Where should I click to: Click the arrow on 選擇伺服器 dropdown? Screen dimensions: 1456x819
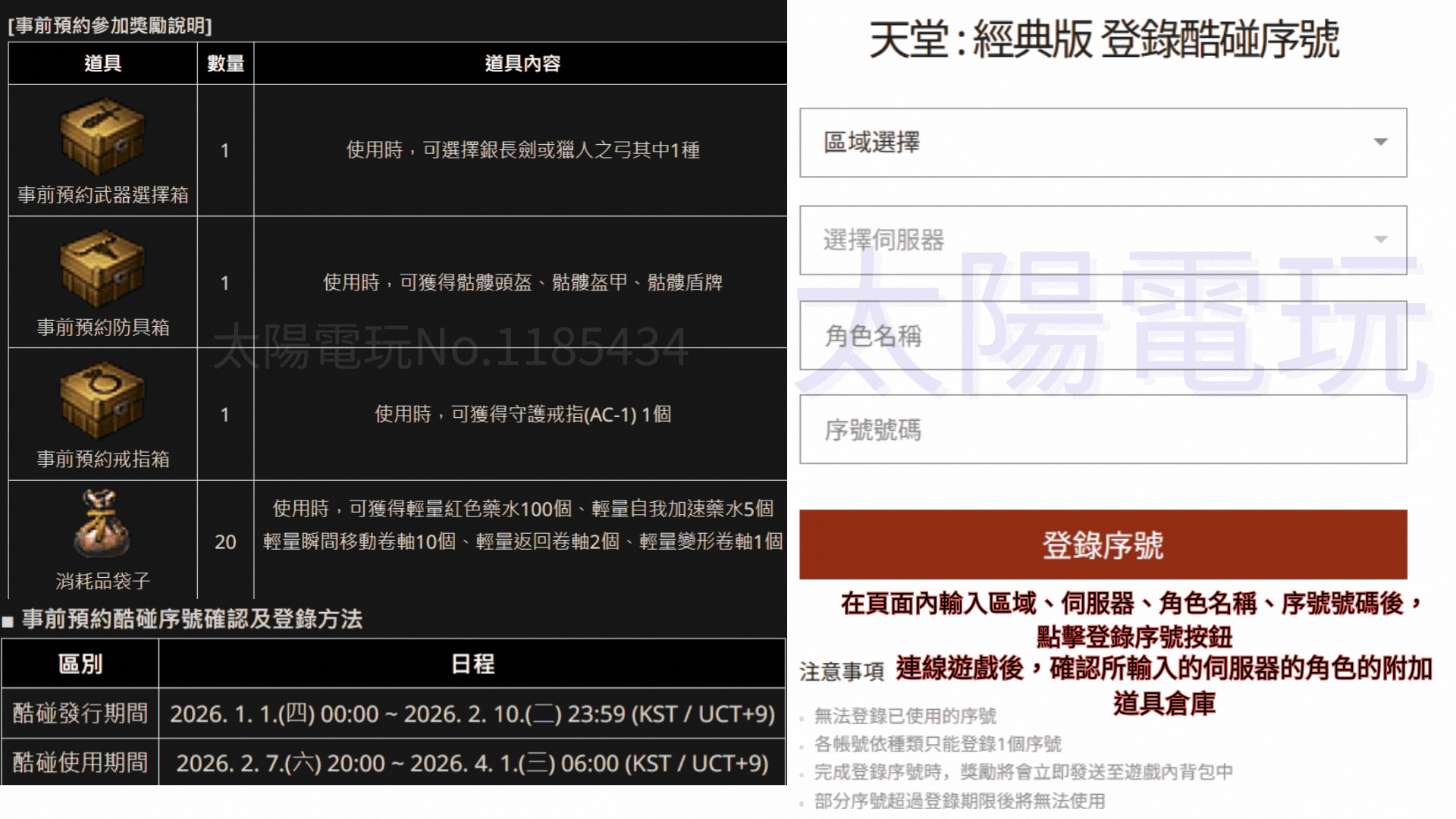[x=1380, y=240]
